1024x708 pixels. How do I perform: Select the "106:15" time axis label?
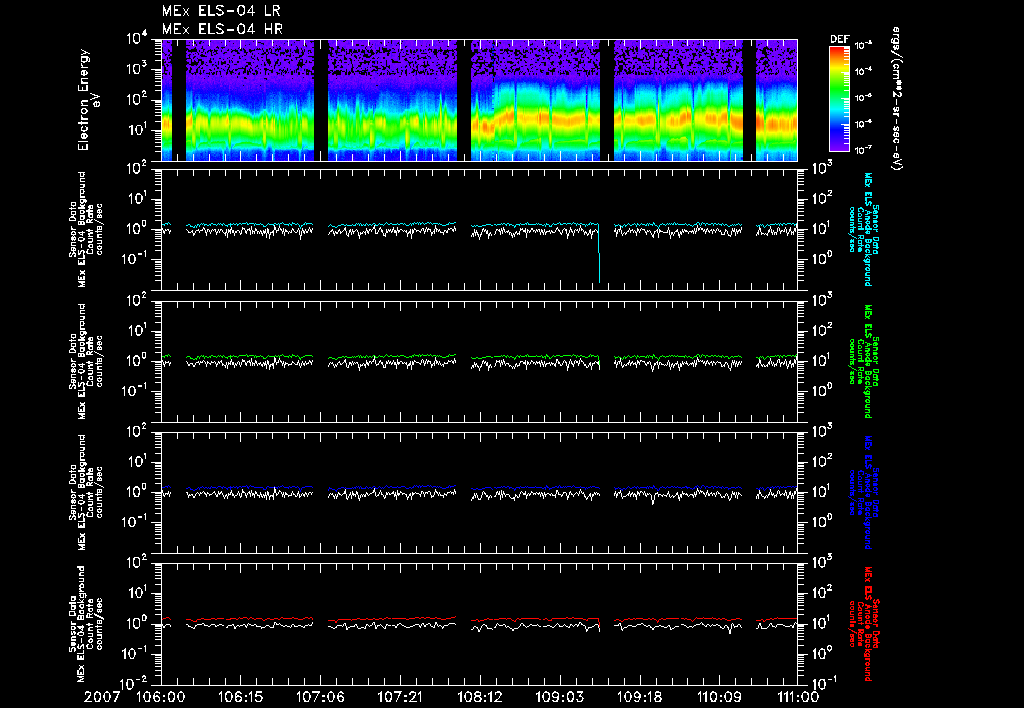[x=240, y=697]
